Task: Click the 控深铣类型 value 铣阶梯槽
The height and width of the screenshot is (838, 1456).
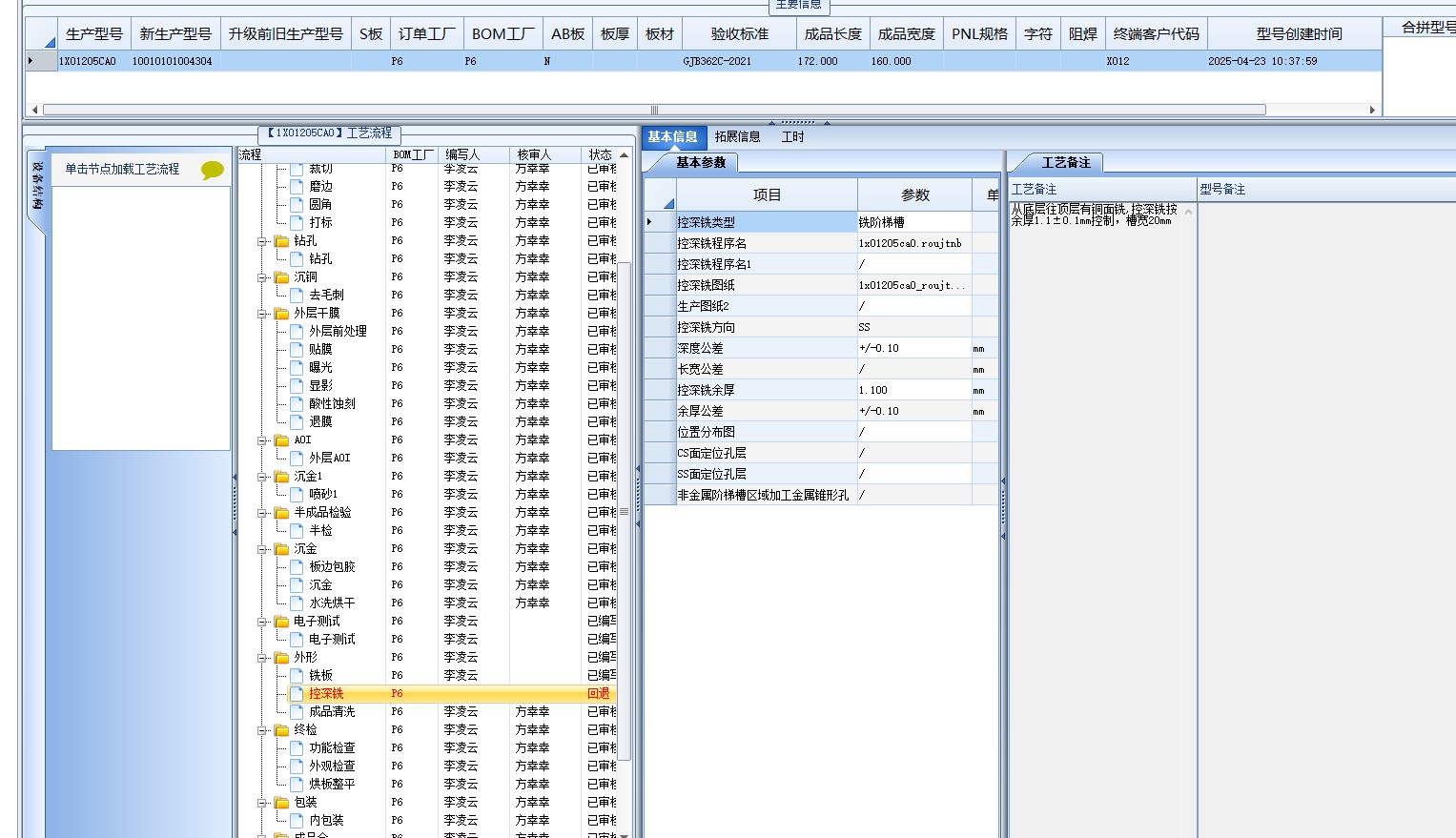Action: (914, 223)
